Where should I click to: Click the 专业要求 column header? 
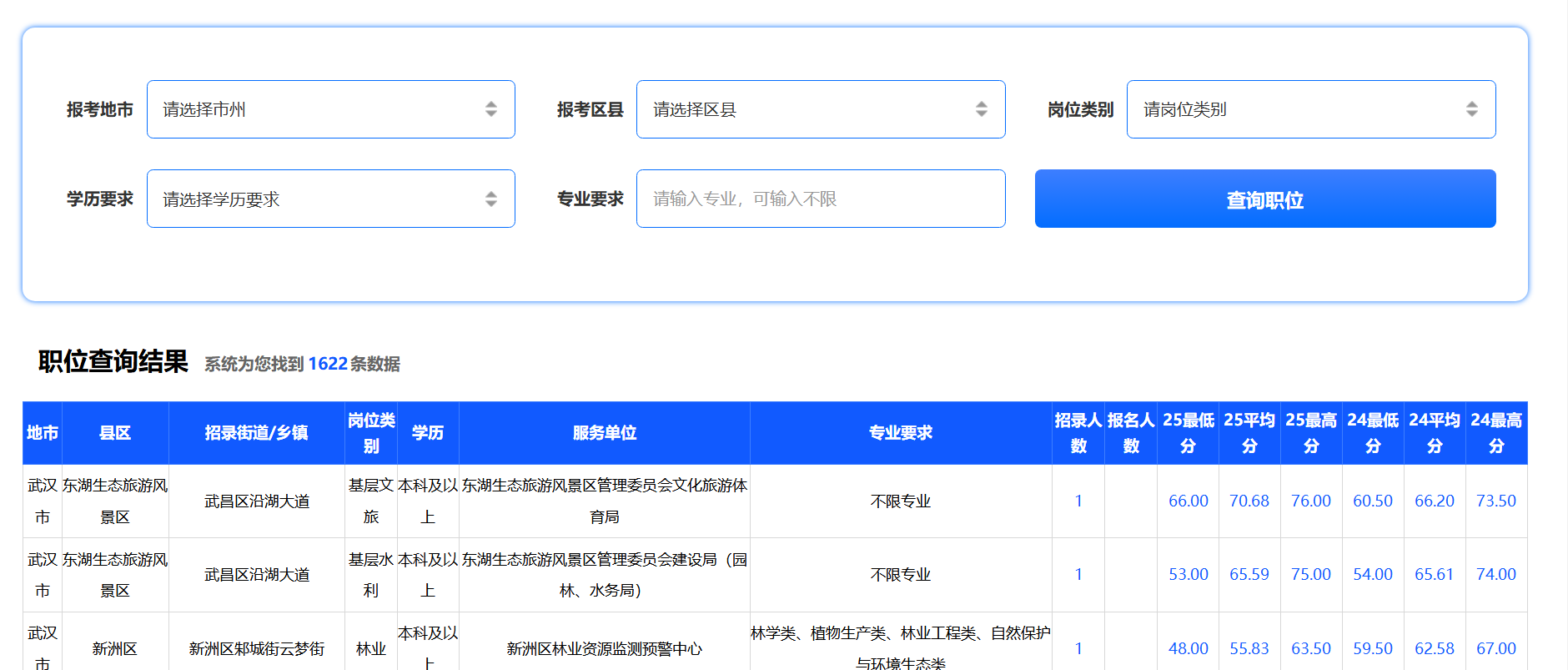(901, 433)
